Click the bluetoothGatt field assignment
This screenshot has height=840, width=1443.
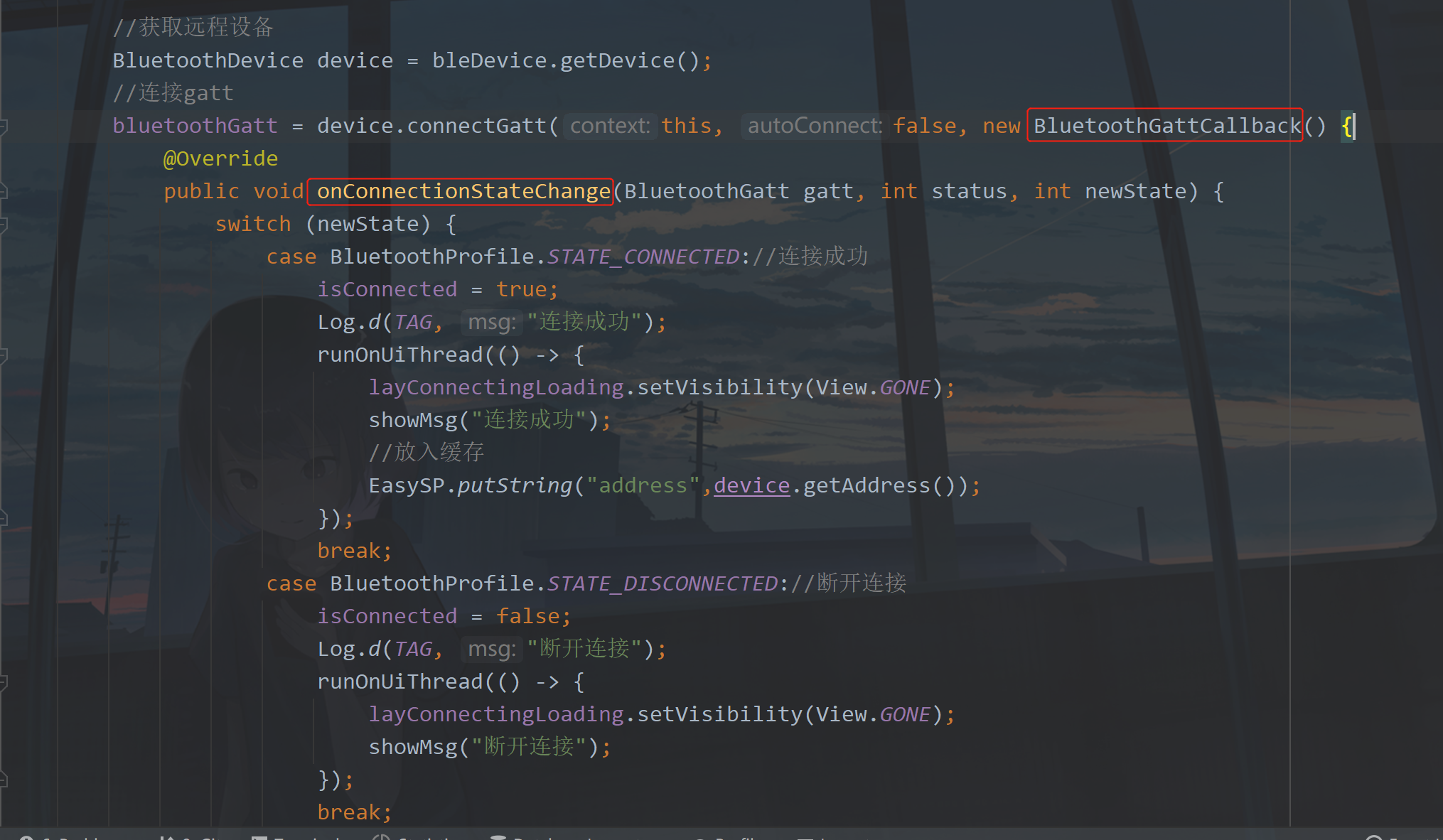(x=195, y=126)
